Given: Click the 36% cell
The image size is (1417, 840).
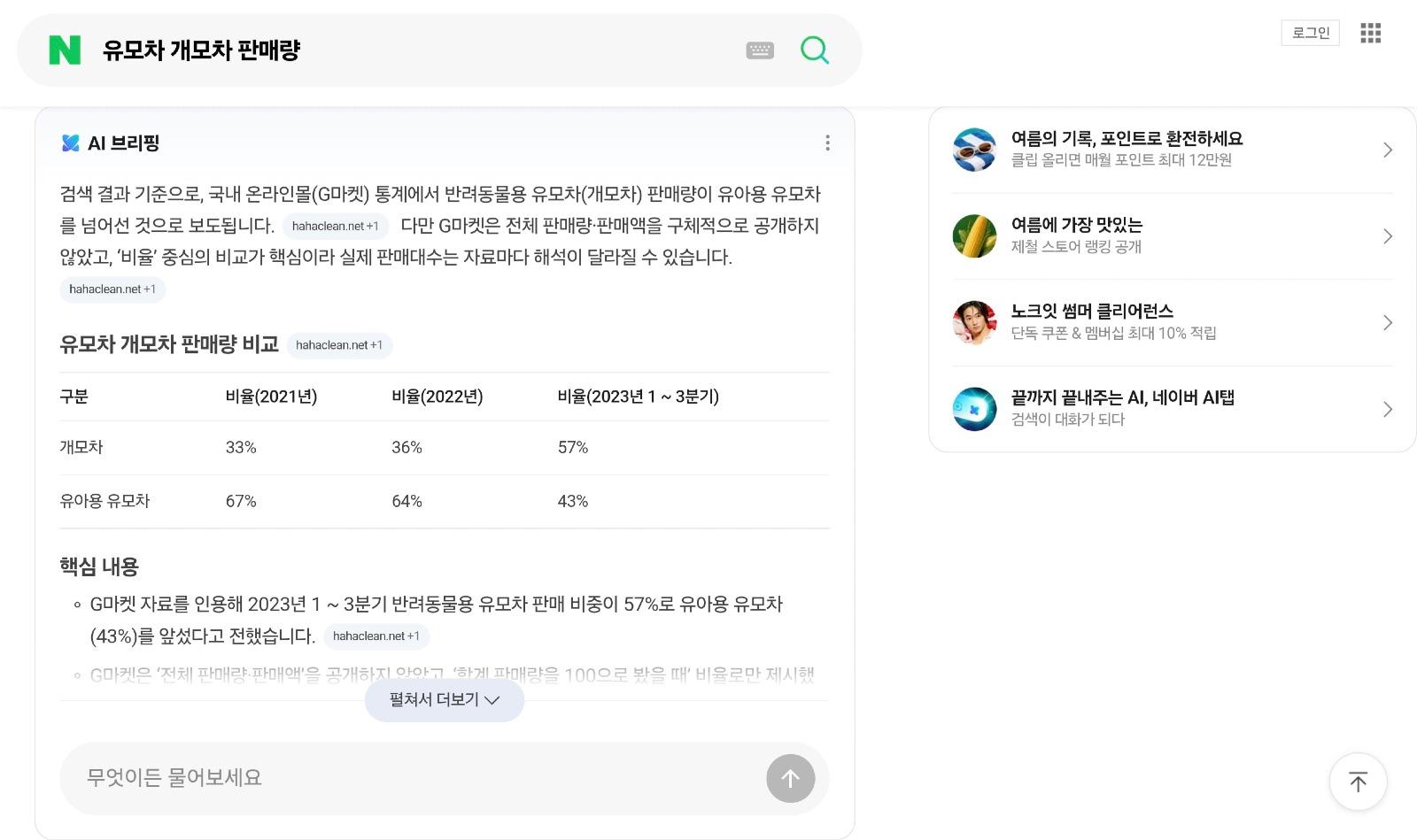Looking at the screenshot, I should point(407,448).
